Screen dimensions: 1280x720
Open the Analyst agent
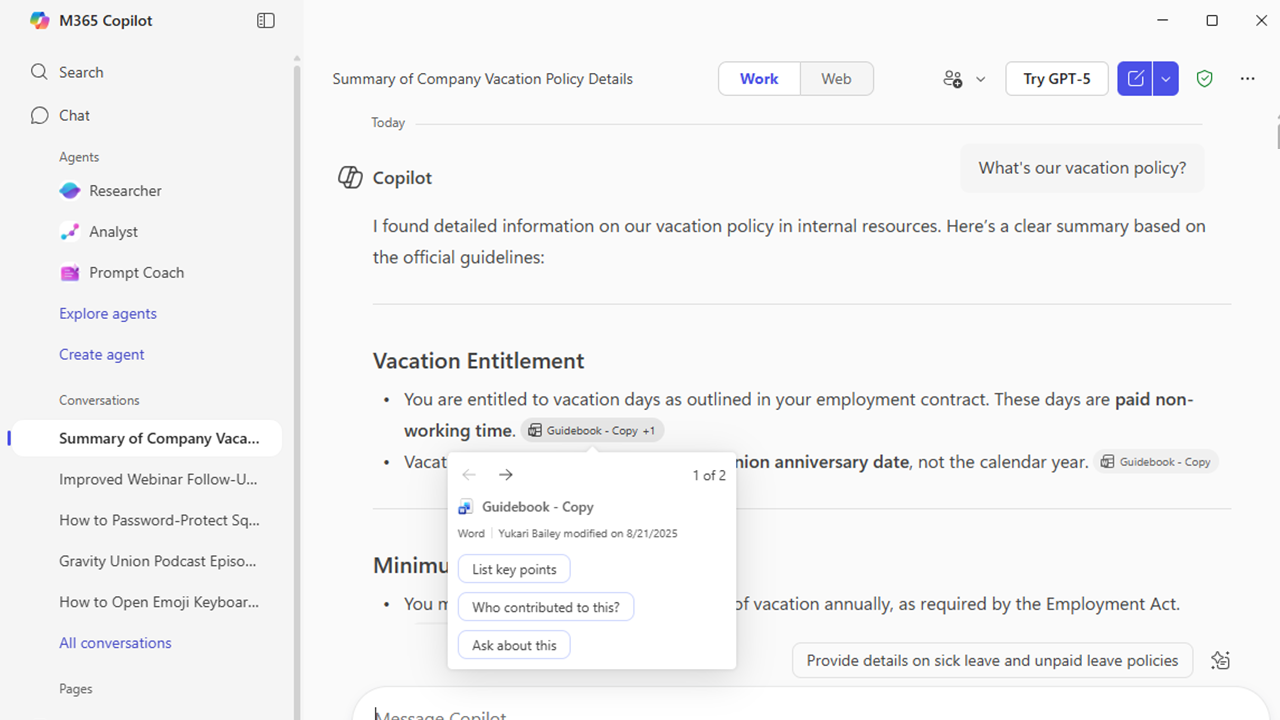coord(112,231)
